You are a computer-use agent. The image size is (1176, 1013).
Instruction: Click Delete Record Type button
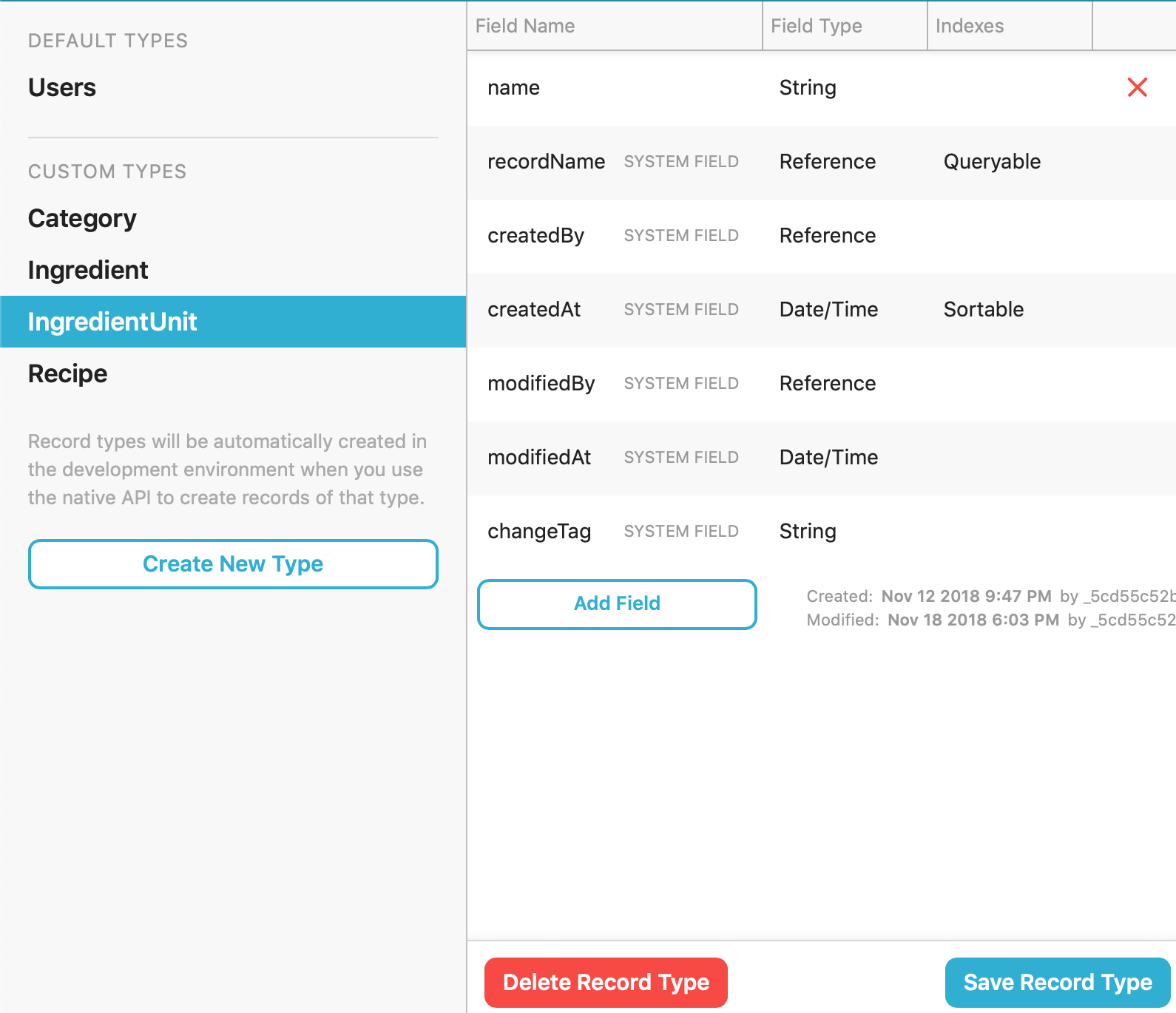606,982
